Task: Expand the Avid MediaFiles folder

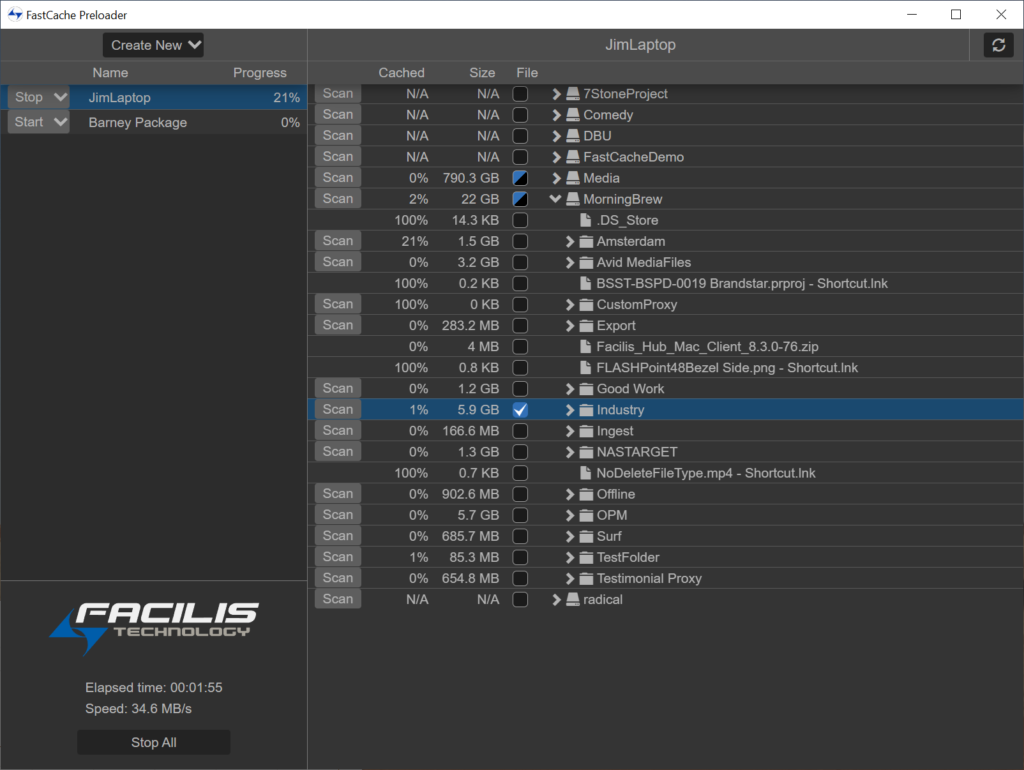Action: [x=570, y=262]
